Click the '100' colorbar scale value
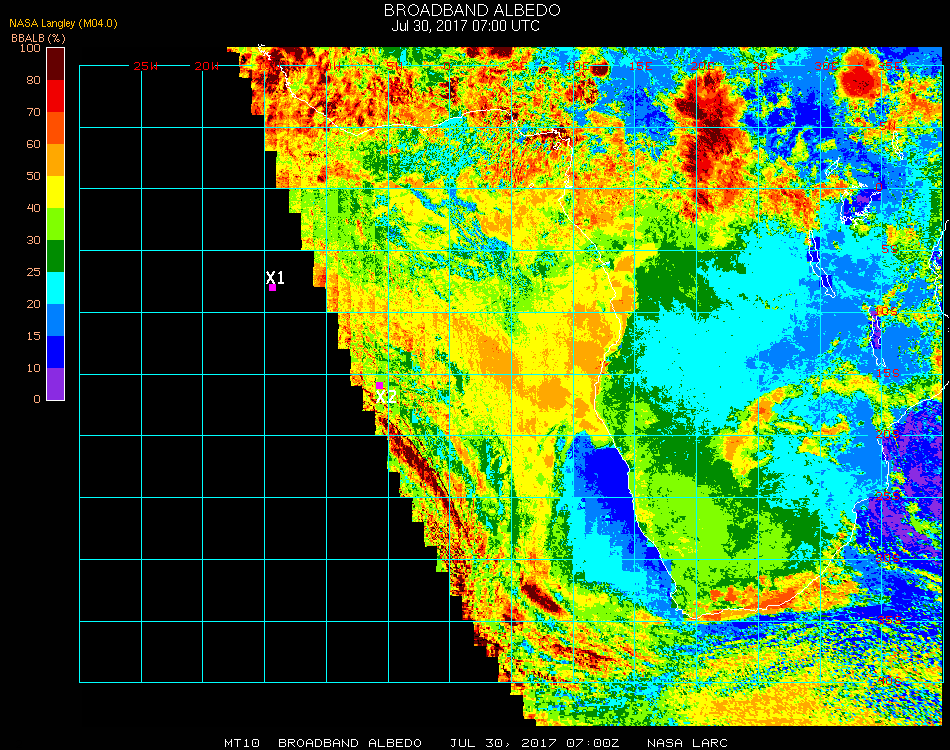 (30, 48)
